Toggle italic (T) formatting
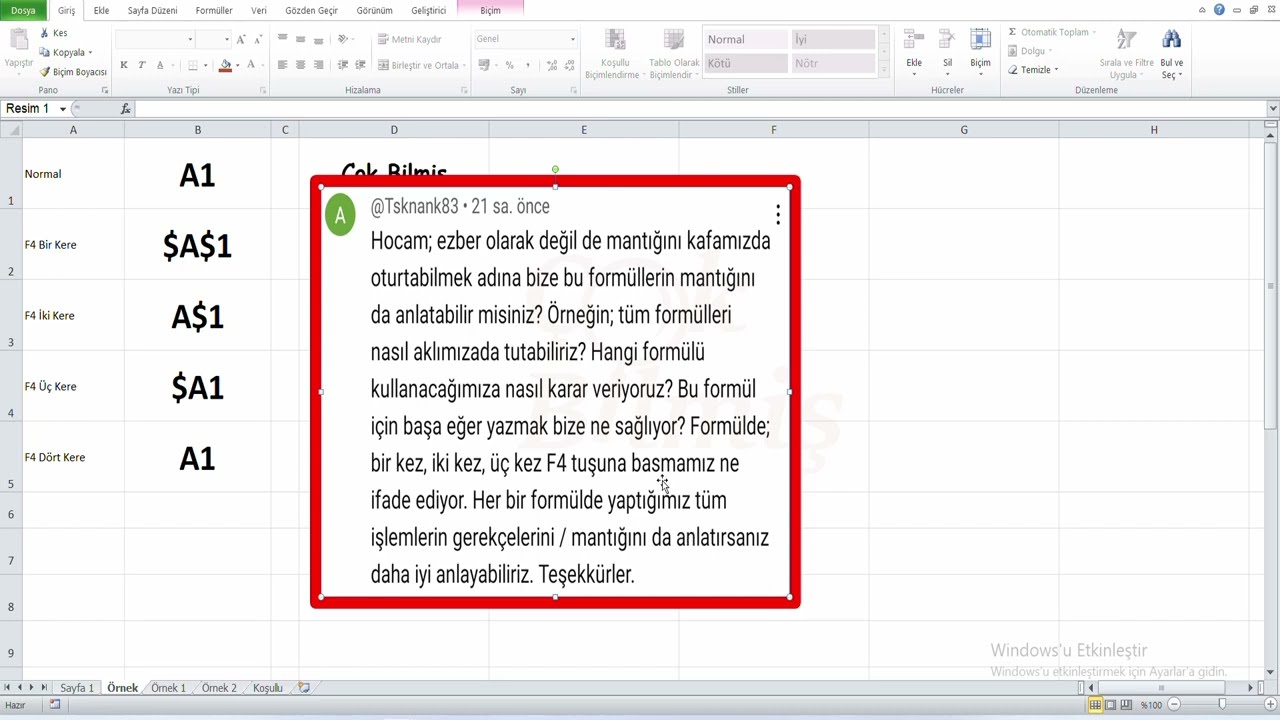The image size is (1280, 720). click(x=142, y=65)
